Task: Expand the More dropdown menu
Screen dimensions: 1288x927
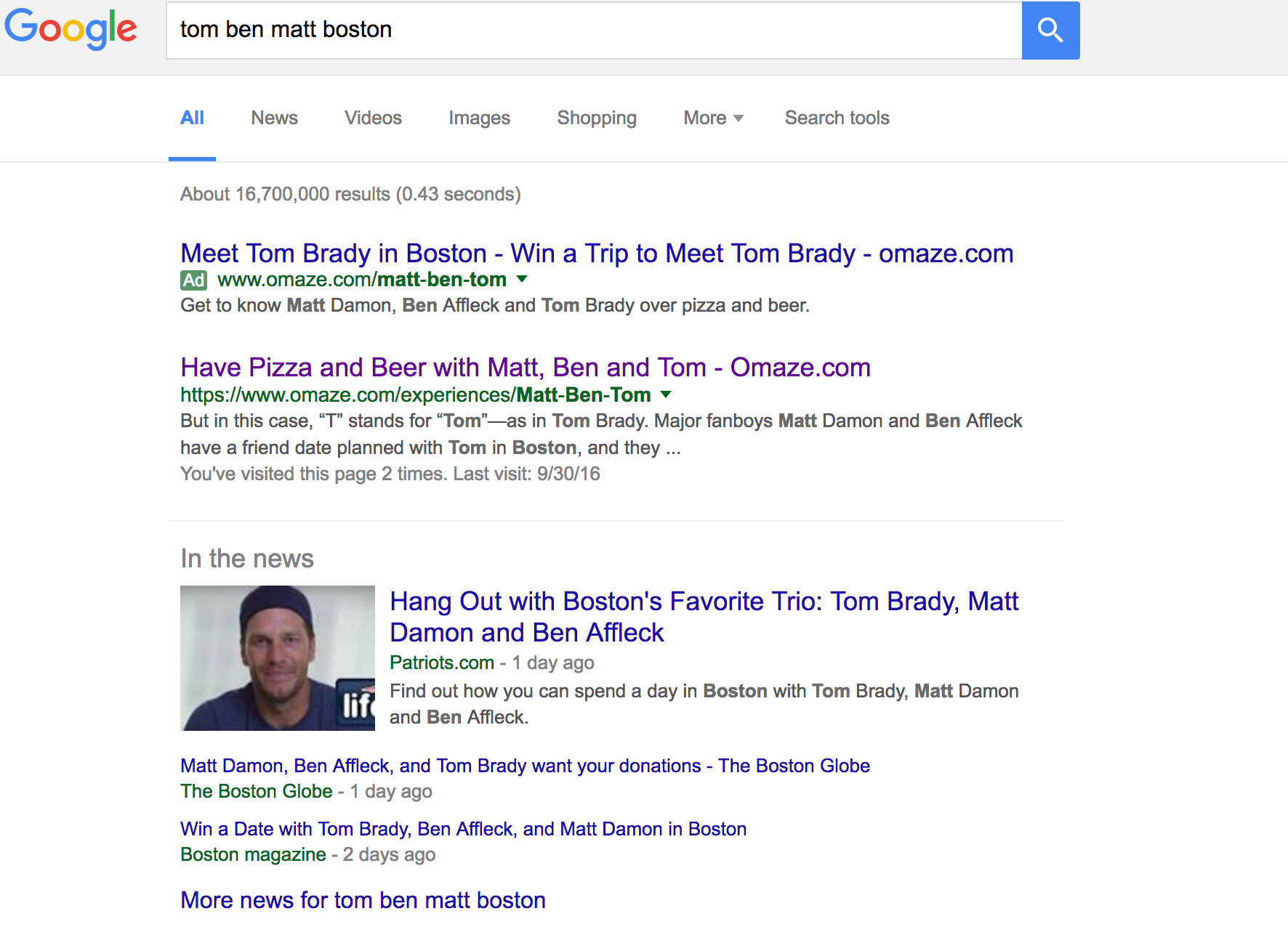Action: click(x=713, y=118)
